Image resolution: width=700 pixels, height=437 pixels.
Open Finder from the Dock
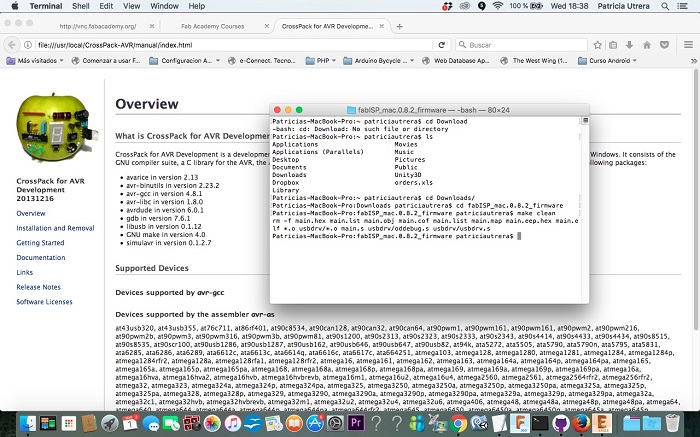point(28,423)
